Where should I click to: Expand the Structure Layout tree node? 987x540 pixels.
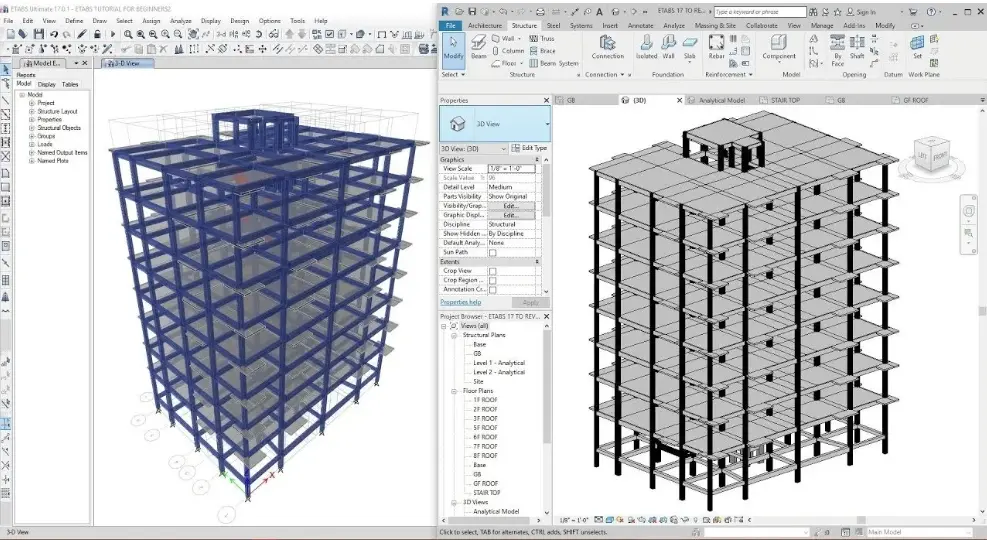coord(31,112)
